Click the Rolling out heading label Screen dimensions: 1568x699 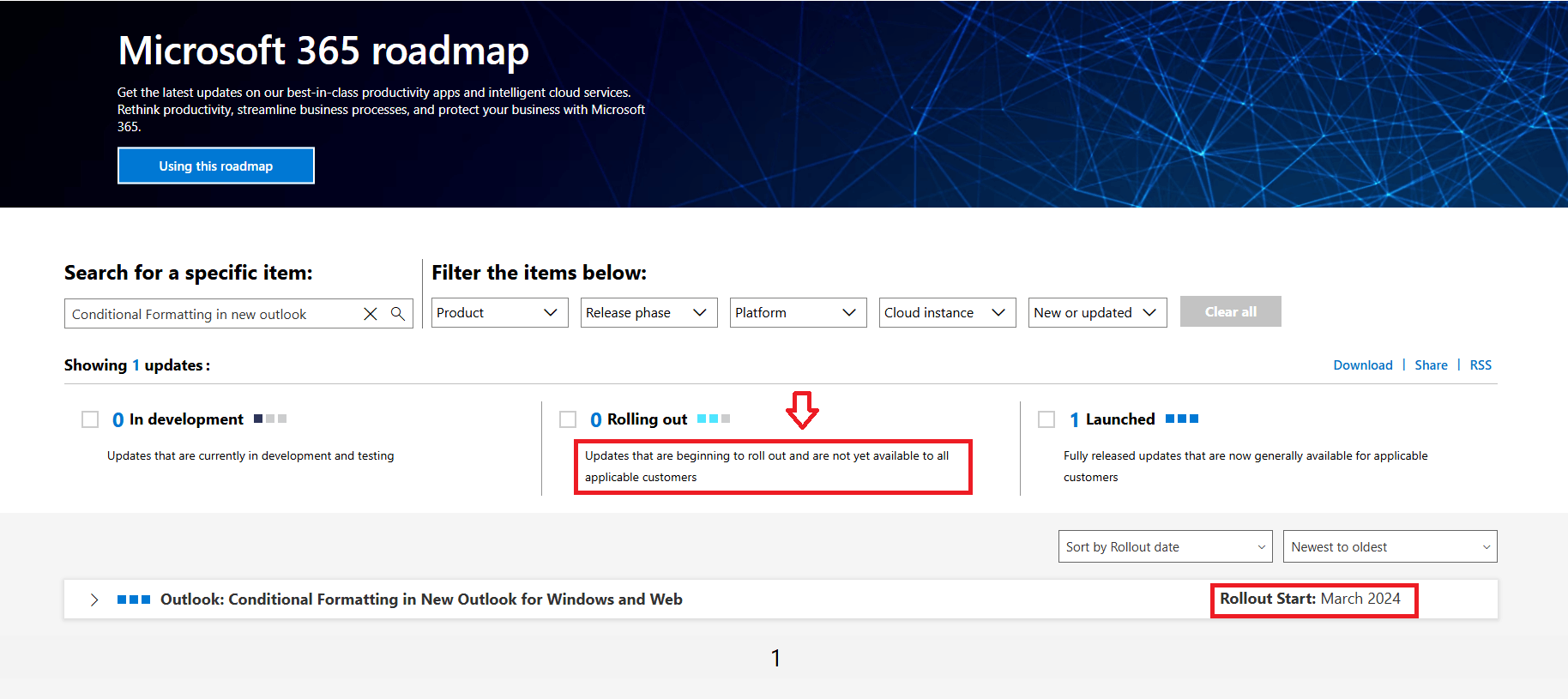[x=647, y=419]
